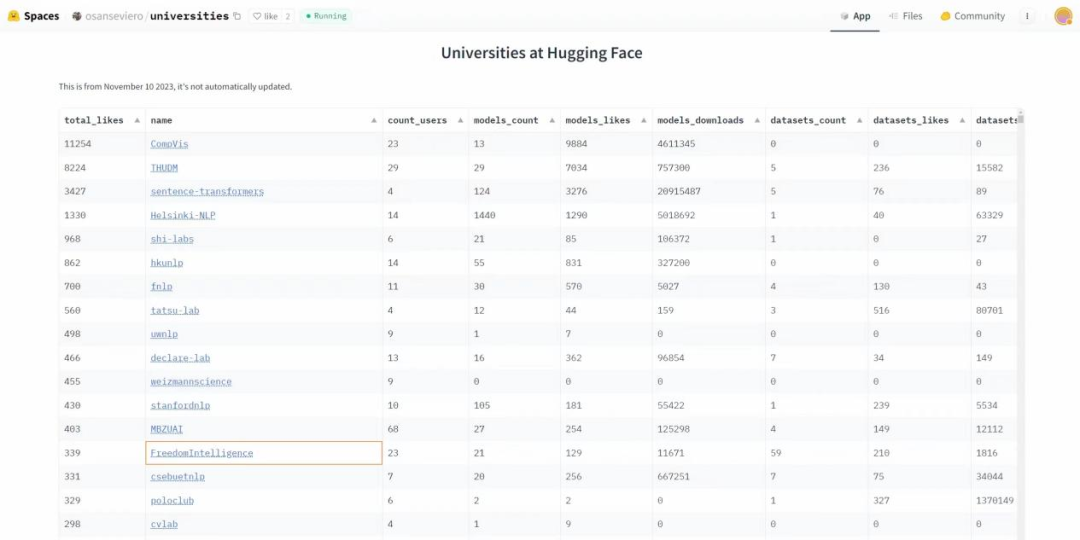Click the November 10 2023 notice text
The height and width of the screenshot is (540, 1080).
(175, 87)
